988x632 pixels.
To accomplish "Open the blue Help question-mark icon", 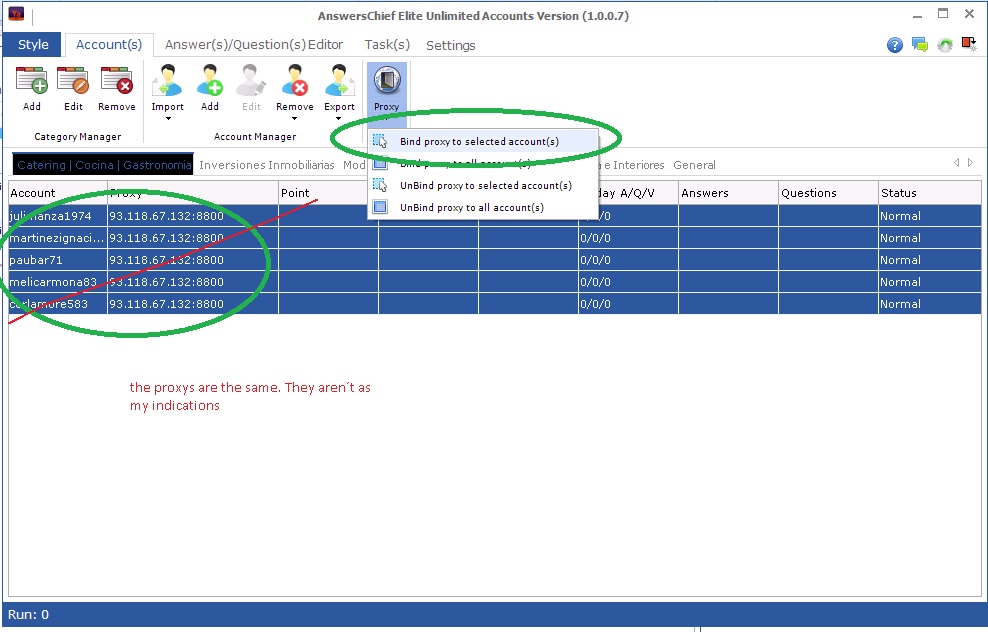I will point(895,45).
